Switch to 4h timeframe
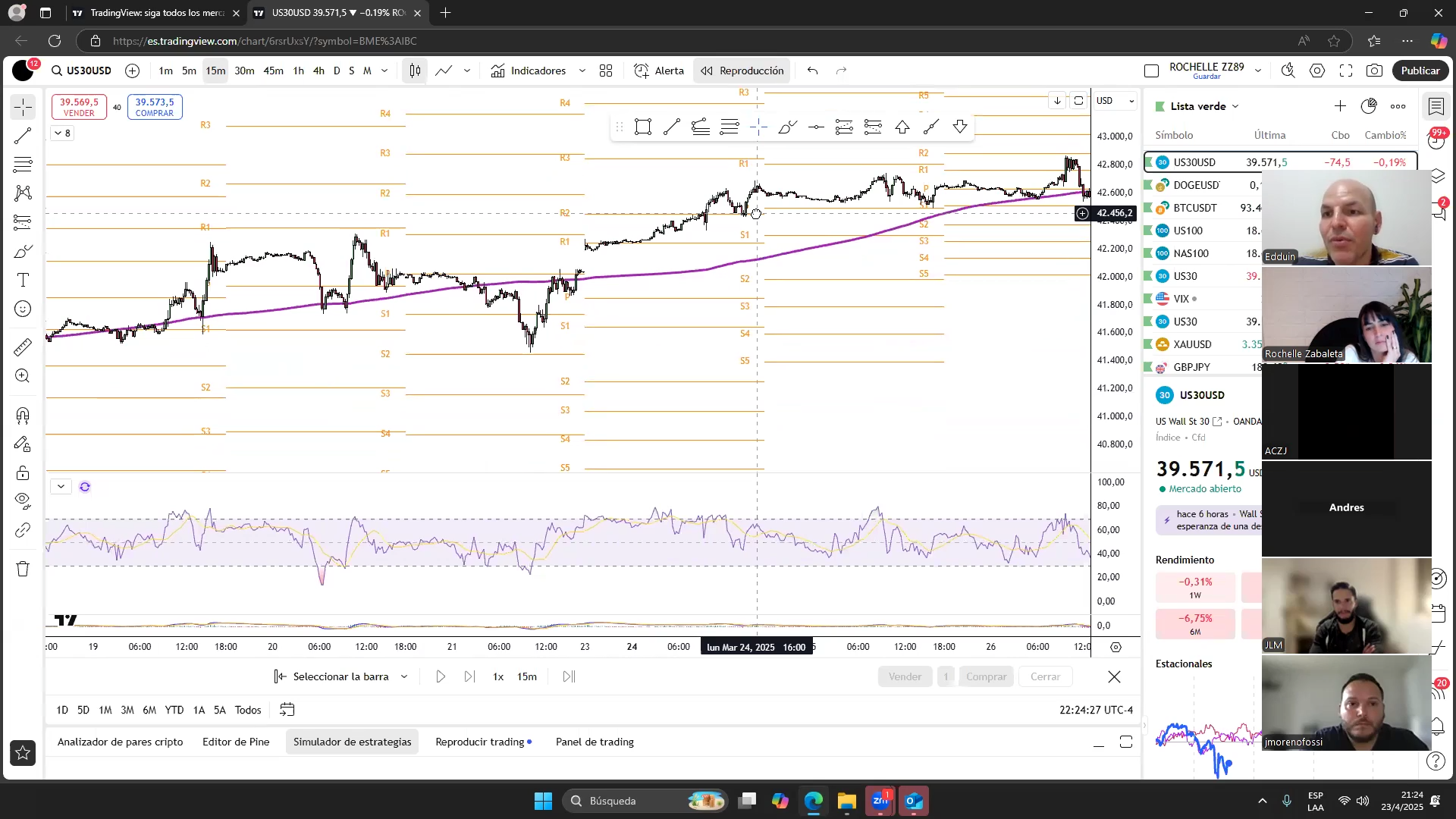 318,71
